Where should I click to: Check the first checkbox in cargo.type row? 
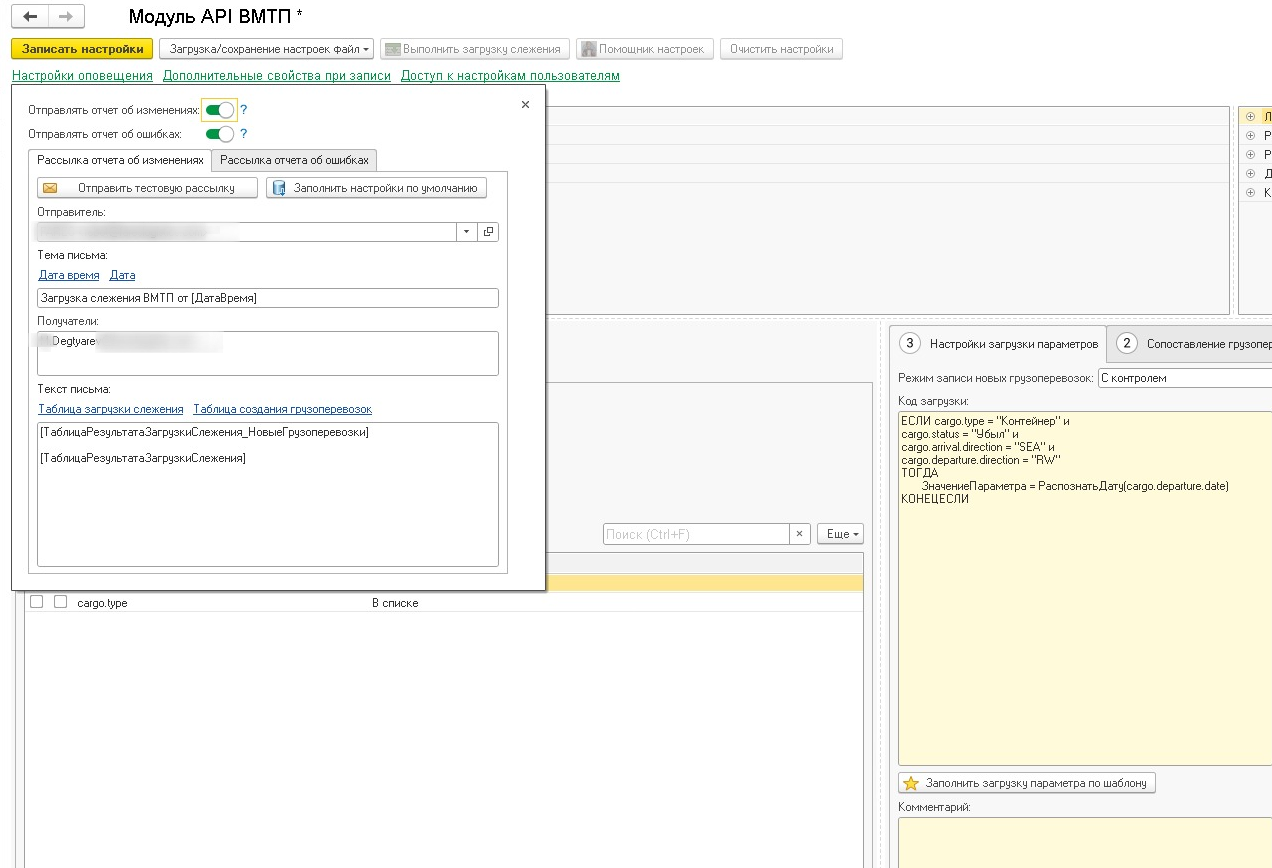pos(37,602)
